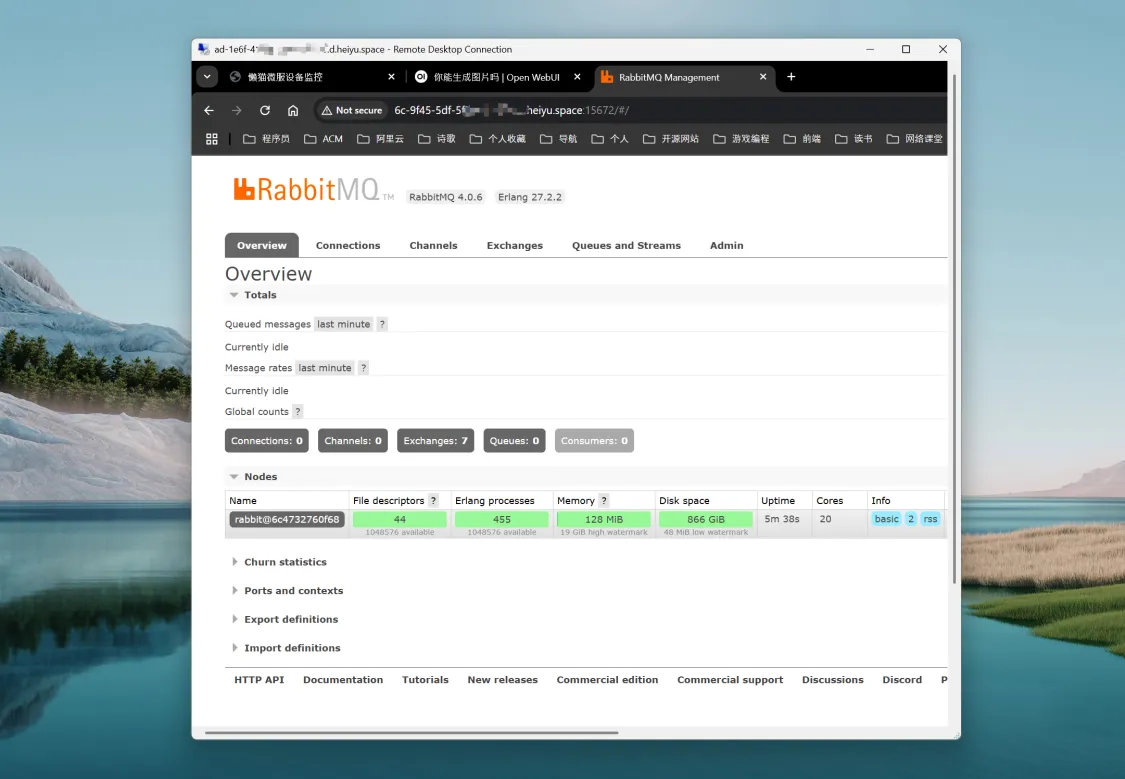Click the basic info tag
The height and width of the screenshot is (779, 1125).
pos(886,519)
